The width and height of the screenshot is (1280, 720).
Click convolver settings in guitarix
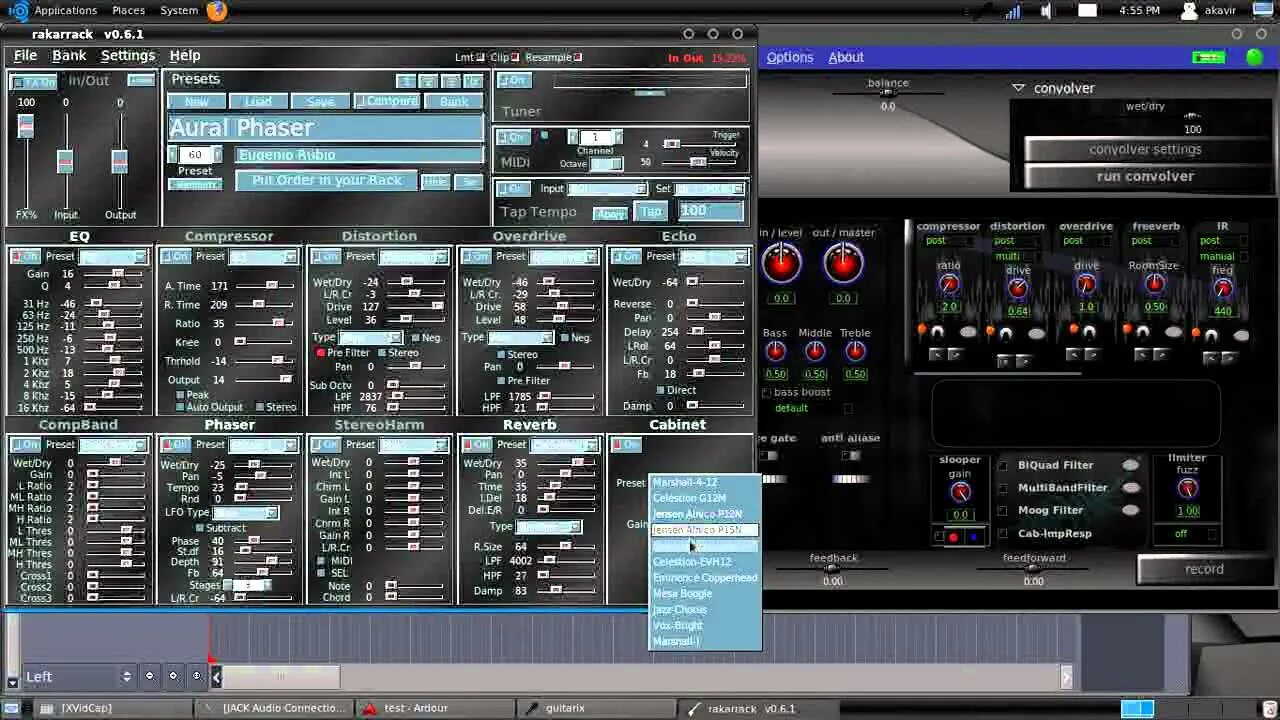tap(1145, 150)
